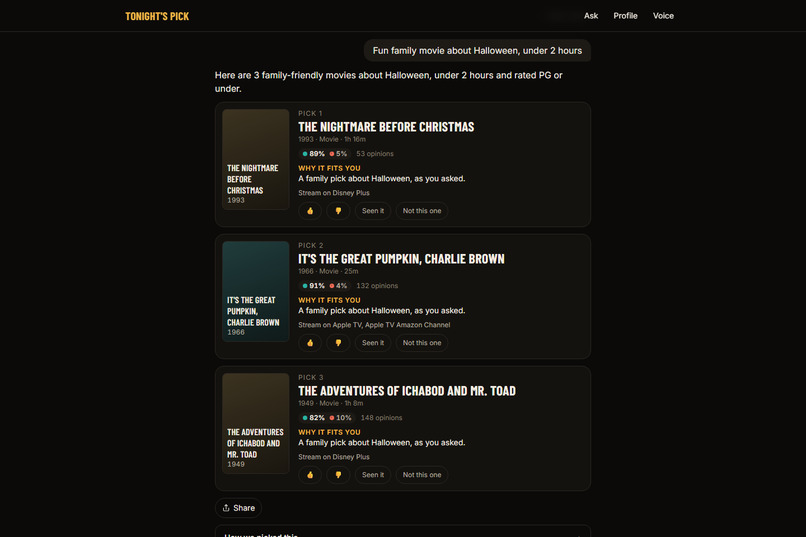
Task: Click the user message about Halloween family movie
Action: (477, 50)
